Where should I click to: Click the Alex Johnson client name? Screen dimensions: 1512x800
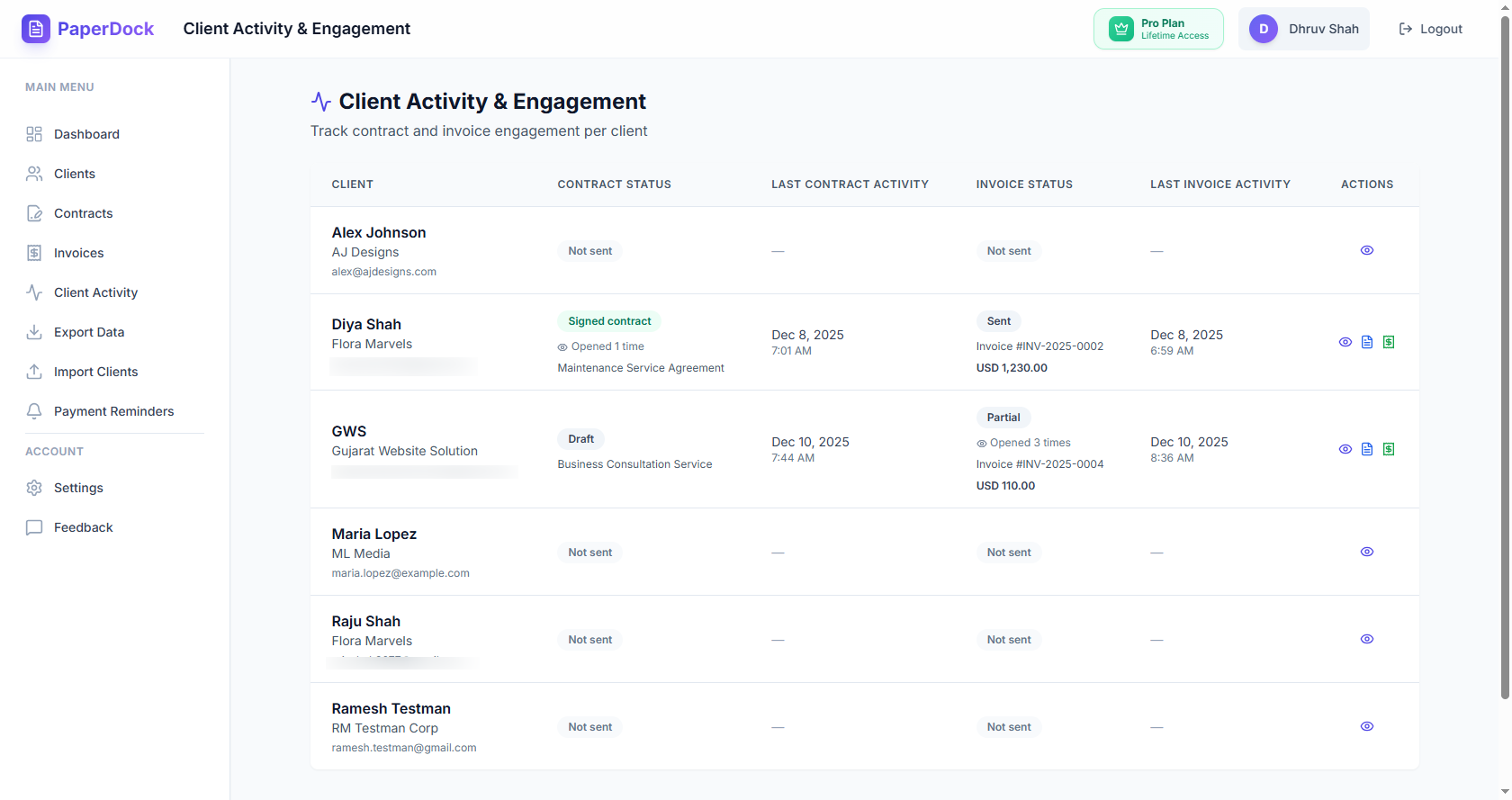[x=379, y=232]
